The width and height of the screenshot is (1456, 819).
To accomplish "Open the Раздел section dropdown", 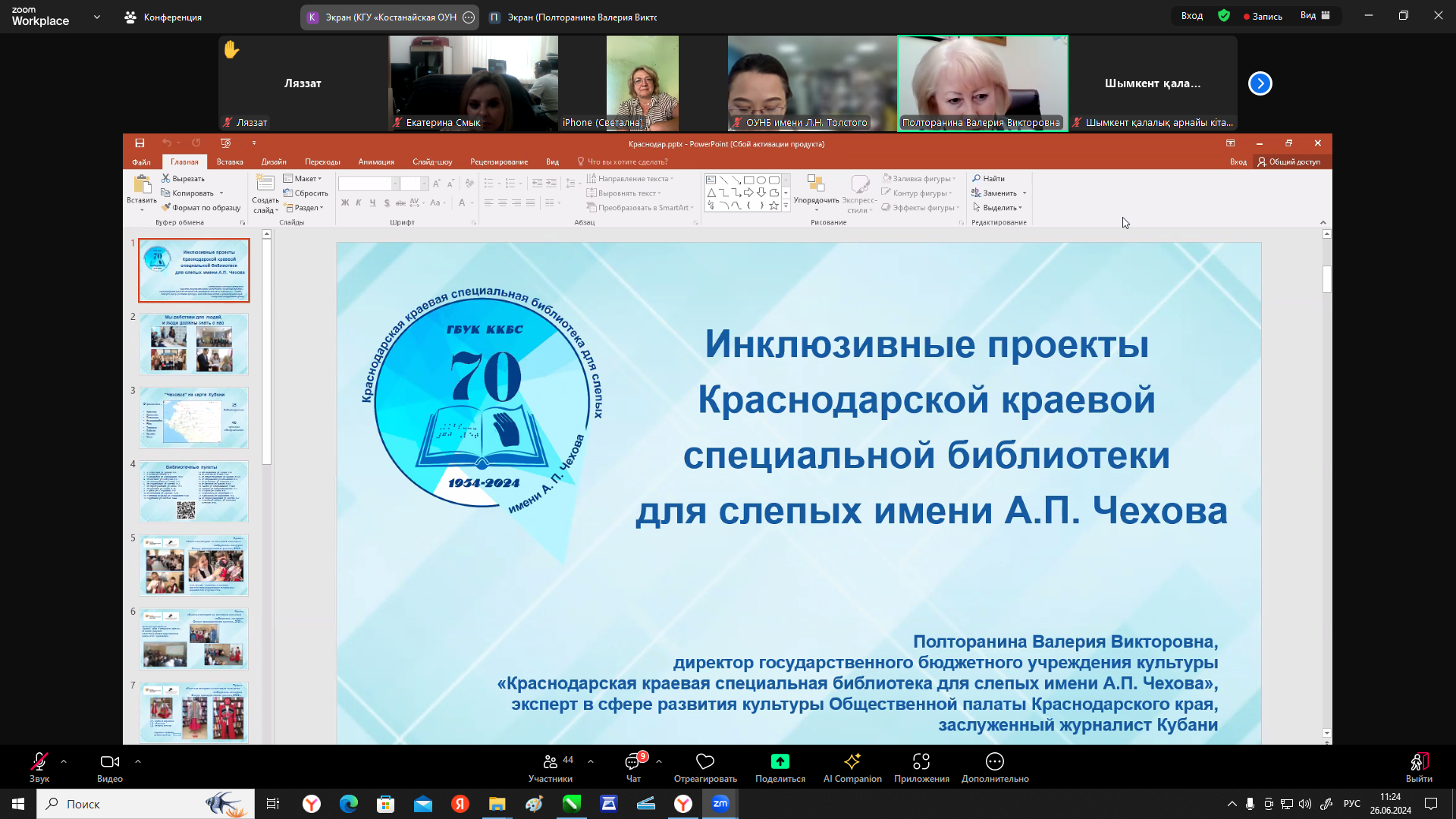I will (303, 207).
